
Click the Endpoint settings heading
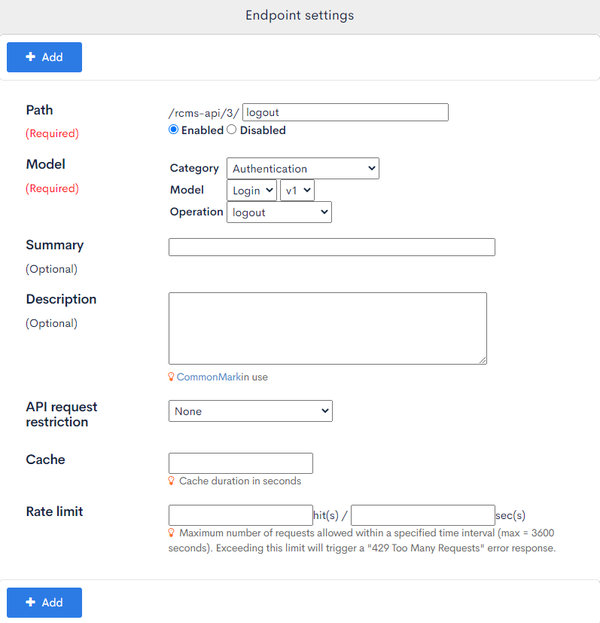(x=300, y=15)
